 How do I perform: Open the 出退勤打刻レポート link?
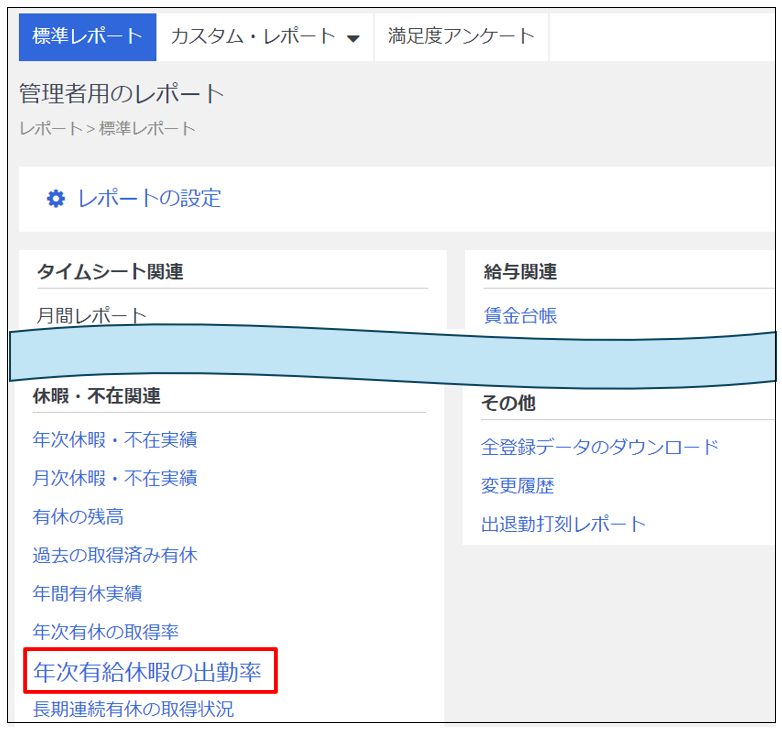coord(564,524)
